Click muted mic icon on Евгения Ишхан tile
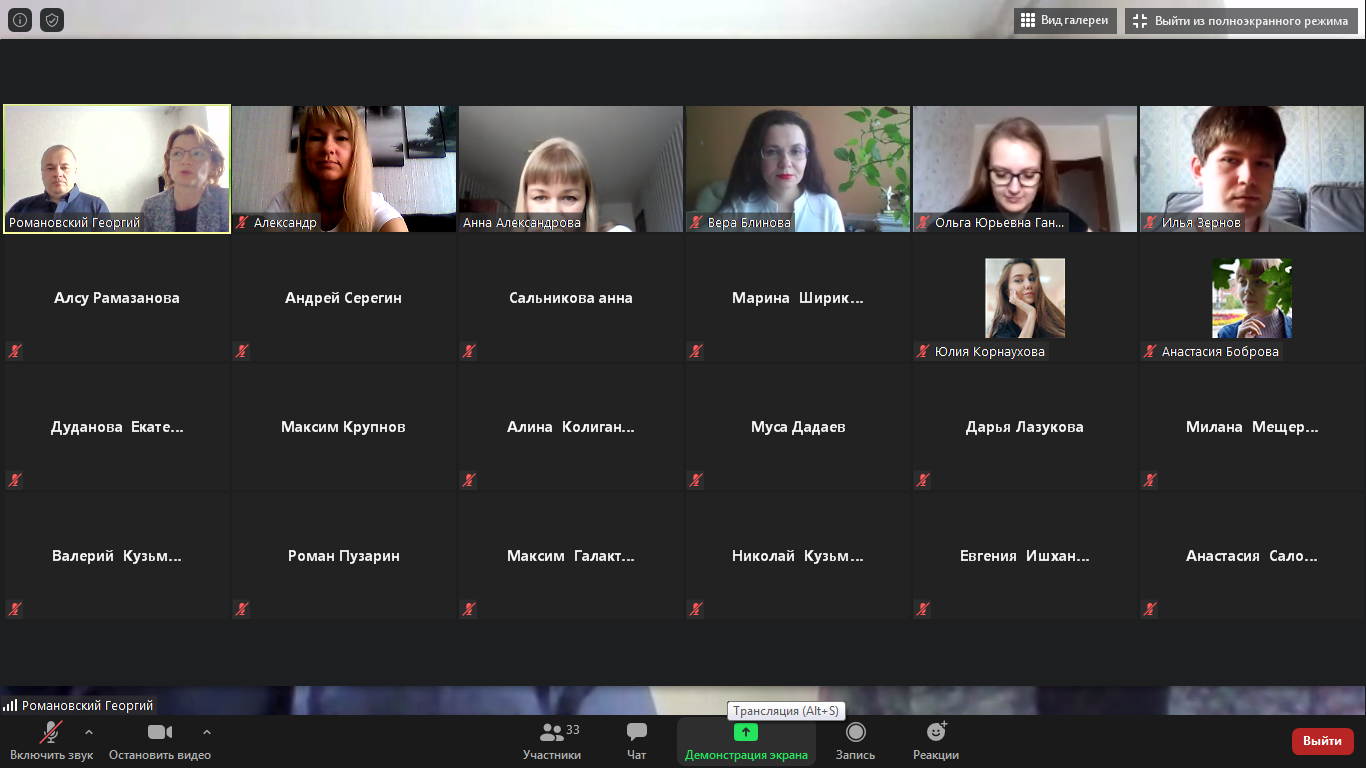 923,609
